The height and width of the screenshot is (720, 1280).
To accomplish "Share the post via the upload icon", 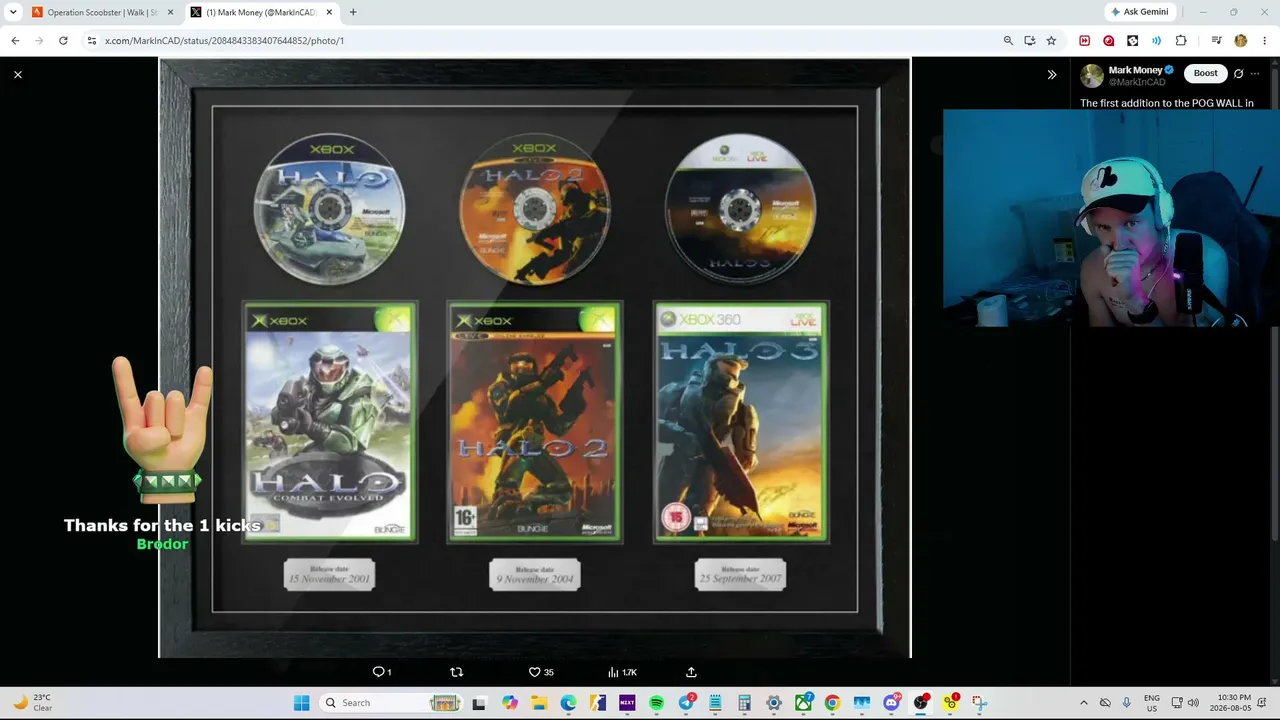I will coord(691,672).
